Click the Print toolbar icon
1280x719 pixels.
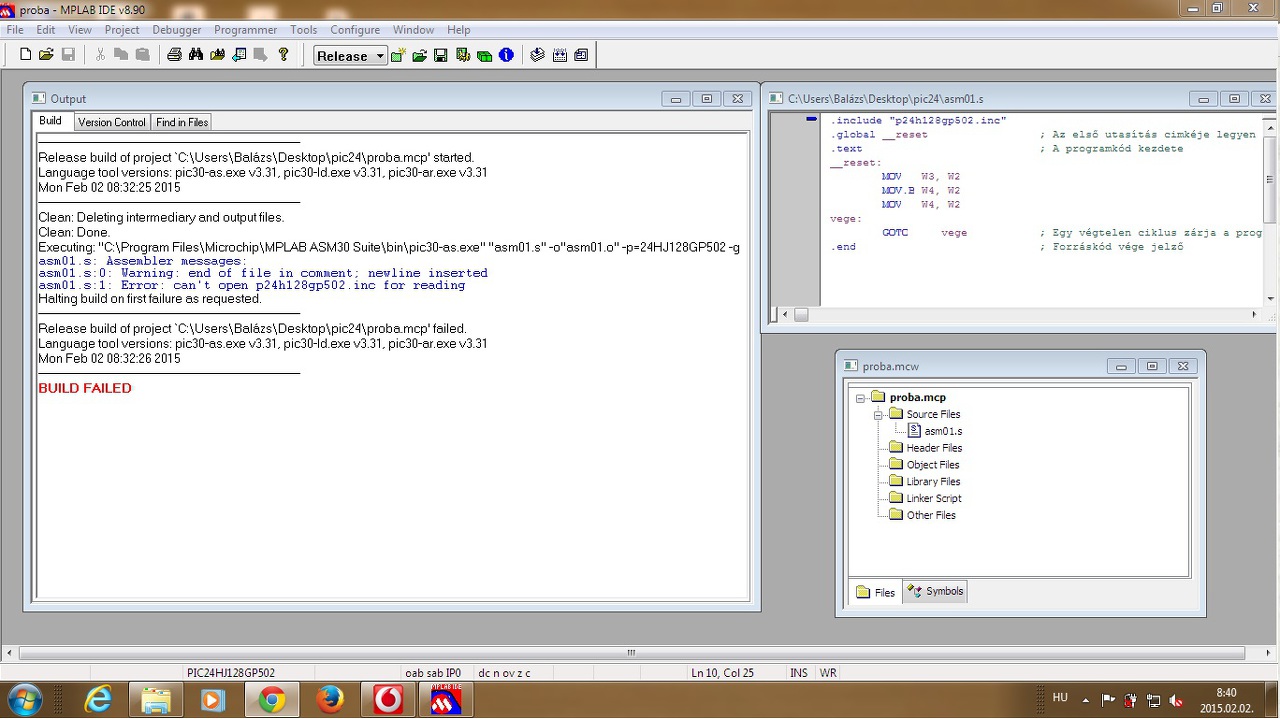tap(174, 55)
